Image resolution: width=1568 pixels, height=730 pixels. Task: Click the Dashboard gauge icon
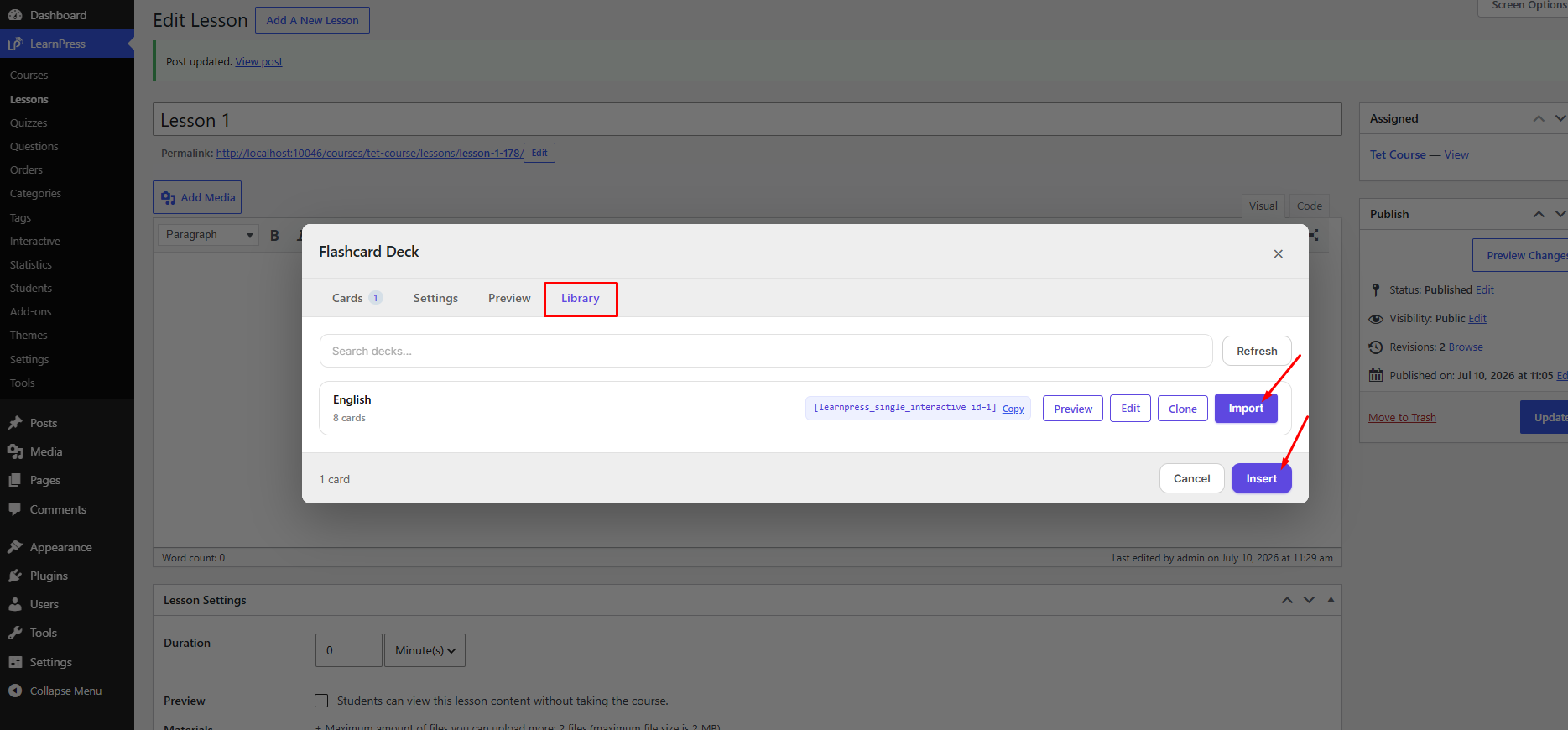click(15, 15)
